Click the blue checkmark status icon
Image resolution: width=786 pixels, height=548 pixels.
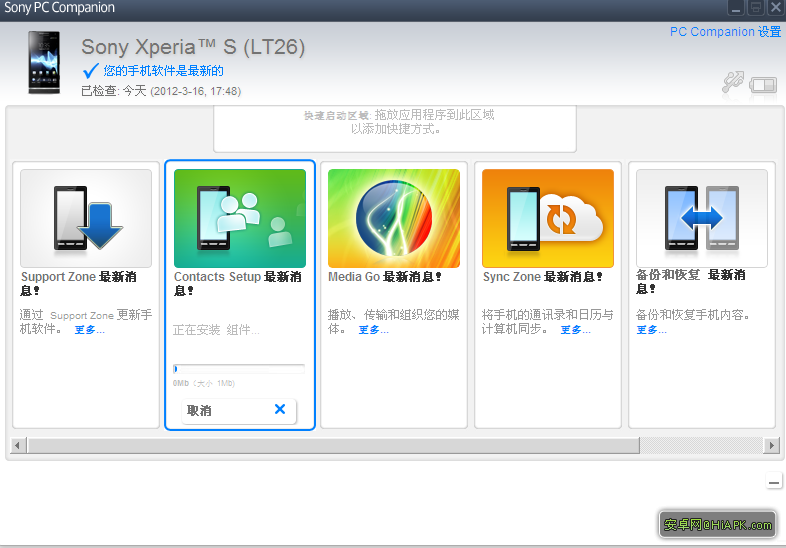(x=91, y=71)
